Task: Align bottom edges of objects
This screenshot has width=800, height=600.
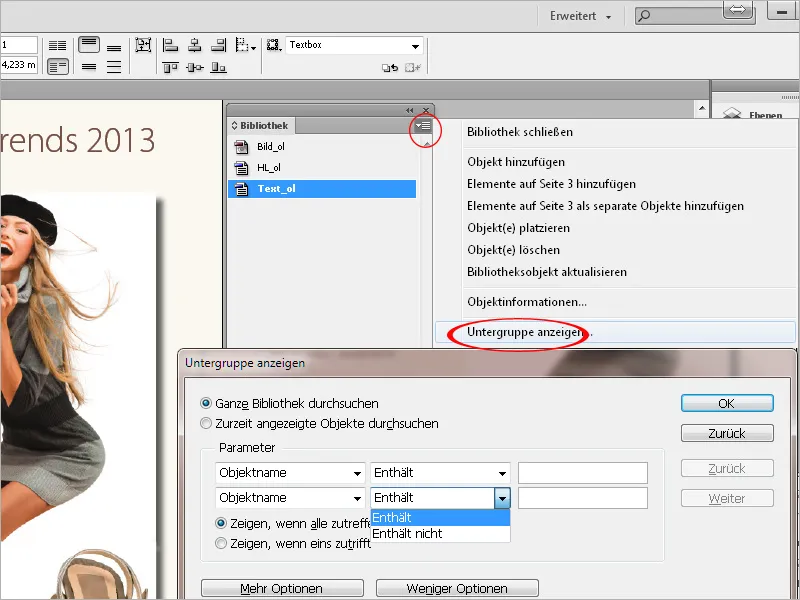Action: (x=218, y=67)
